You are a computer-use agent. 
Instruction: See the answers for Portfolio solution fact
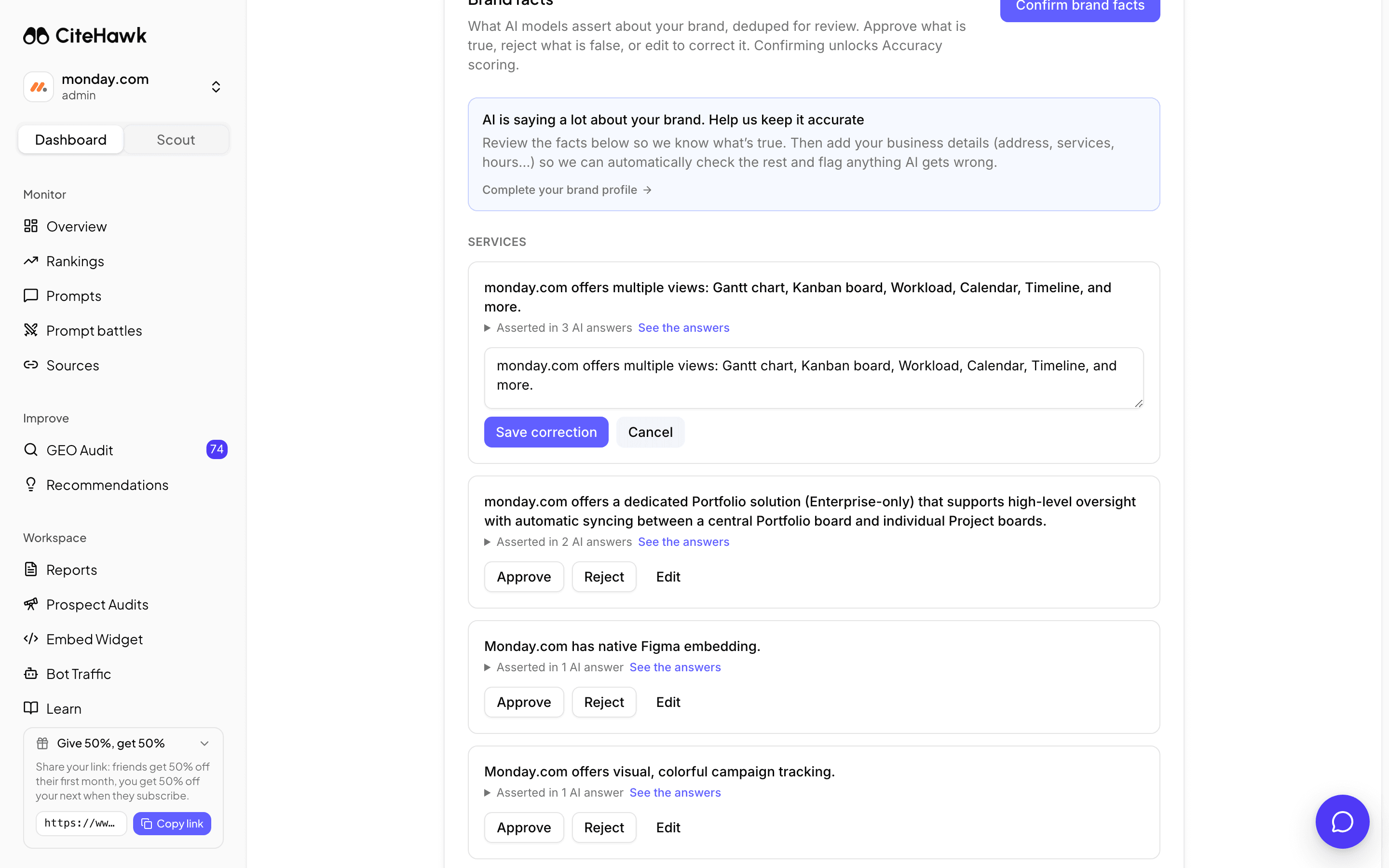tap(683, 542)
